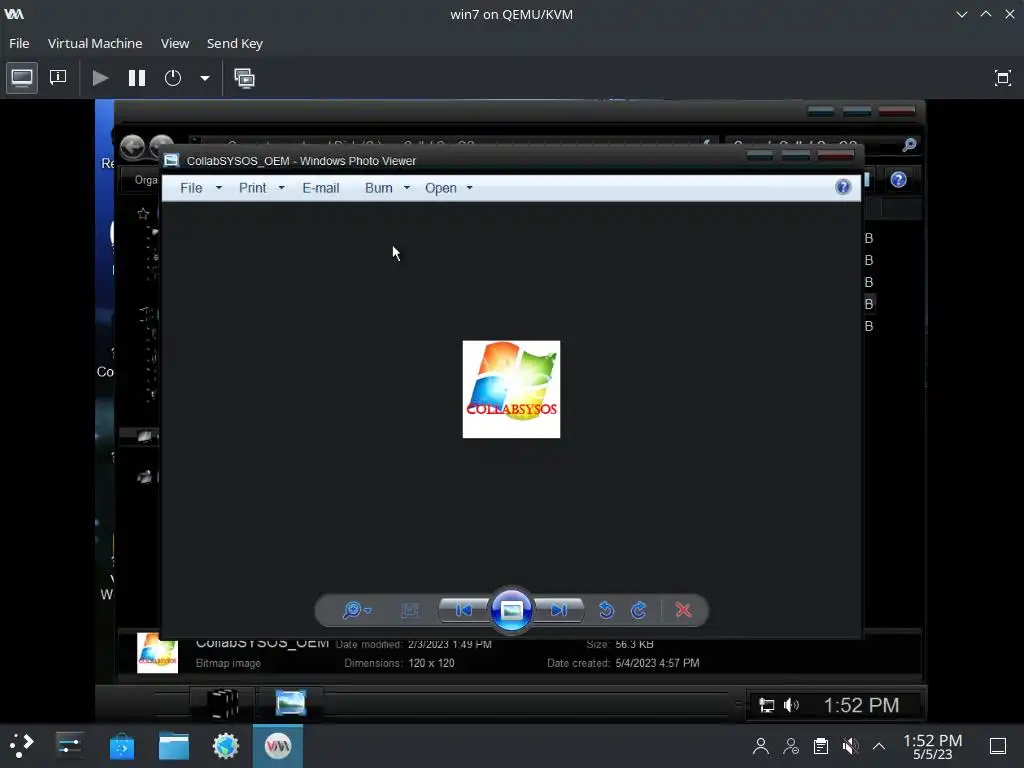This screenshot has width=1024, height=768.
Task: Click the Explorer window help icon
Action: click(x=899, y=180)
